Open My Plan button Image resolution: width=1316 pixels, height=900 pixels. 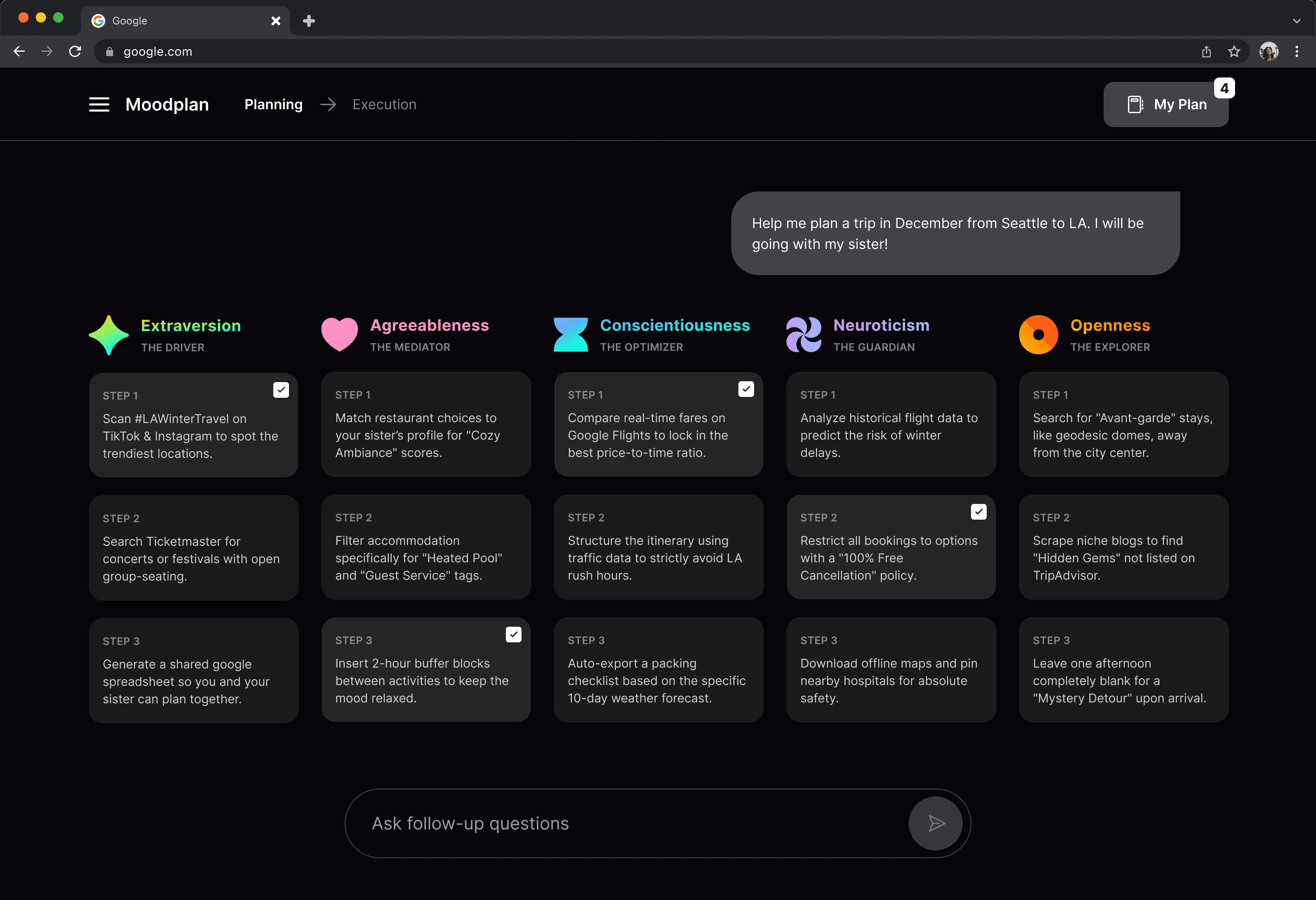[1165, 104]
